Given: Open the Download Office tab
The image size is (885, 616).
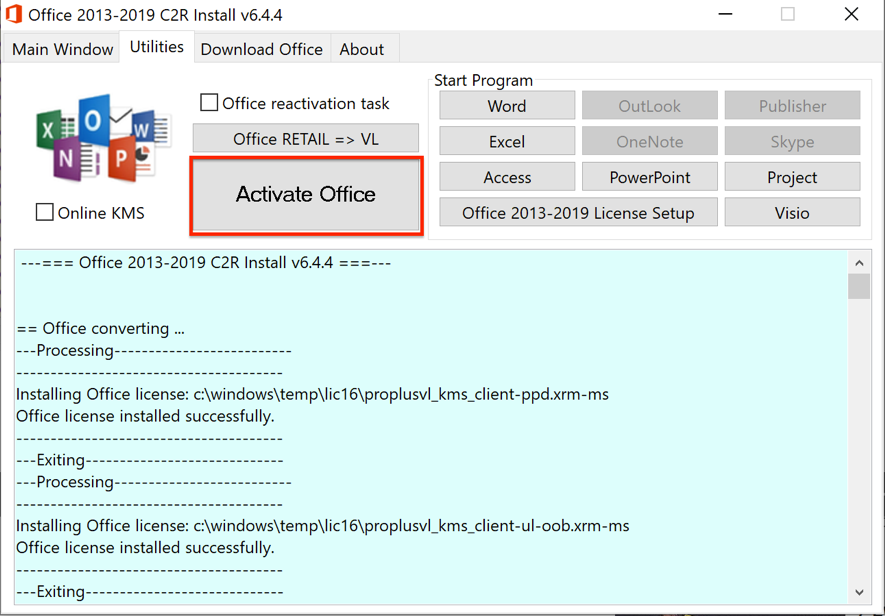Looking at the screenshot, I should pyautogui.click(x=262, y=49).
